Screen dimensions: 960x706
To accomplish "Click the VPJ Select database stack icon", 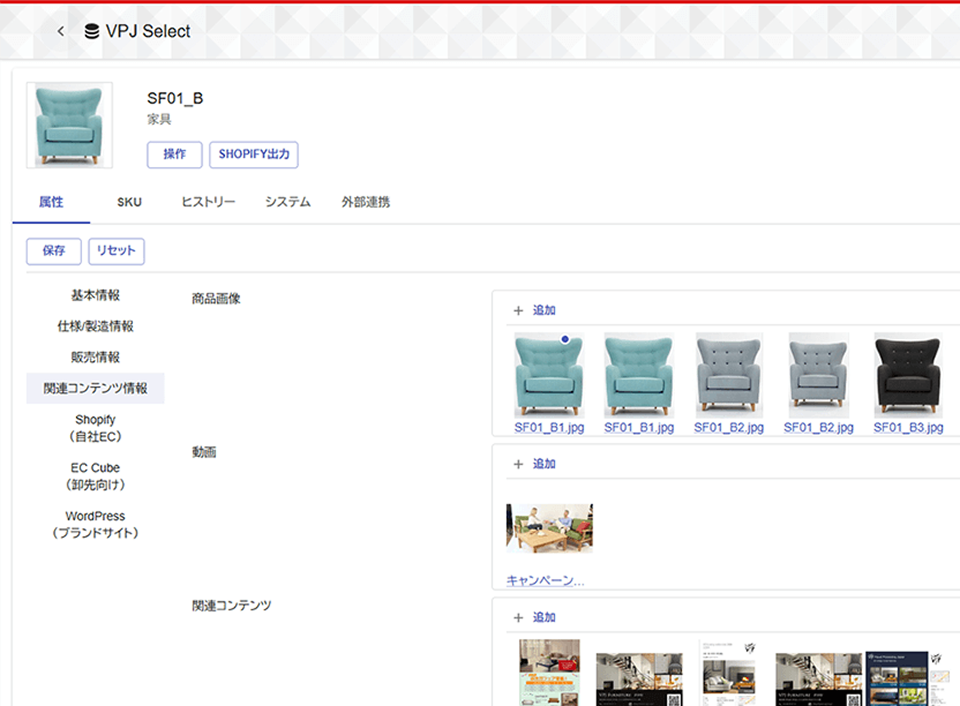I will click(92, 31).
